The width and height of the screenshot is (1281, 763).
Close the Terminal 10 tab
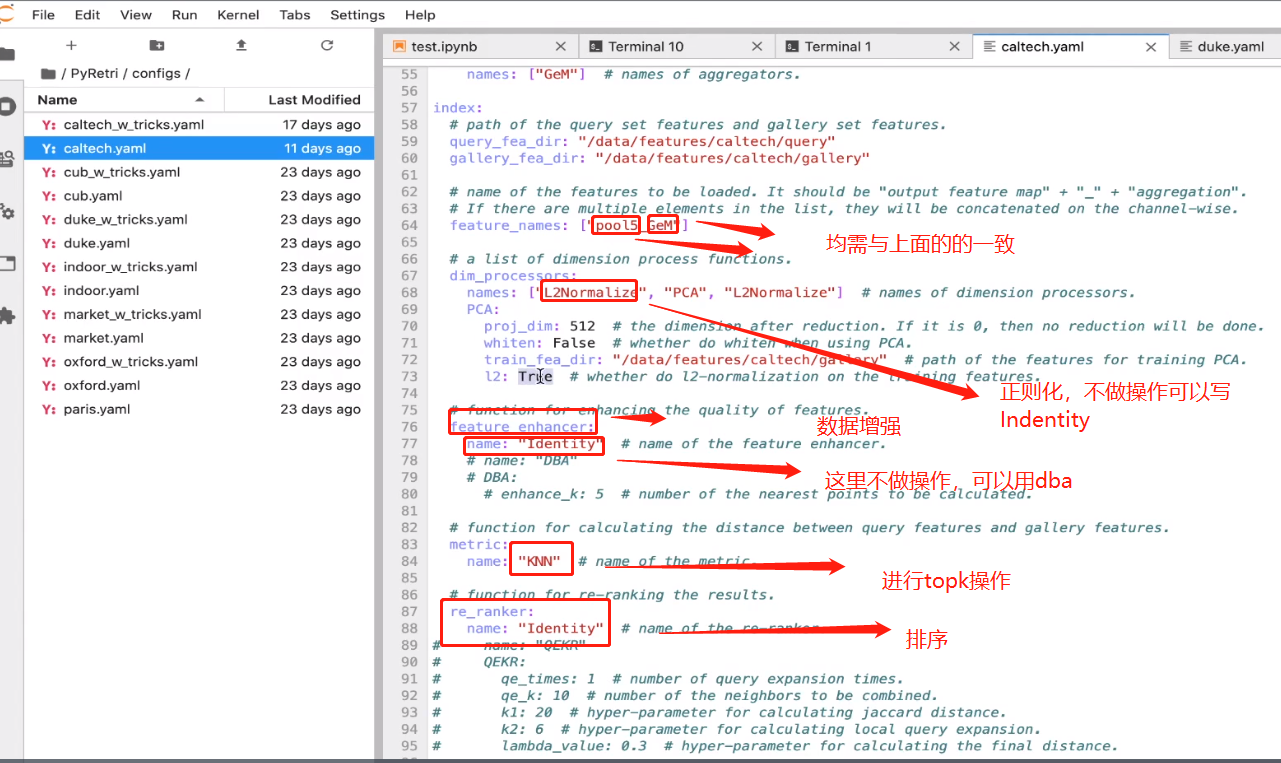[757, 47]
